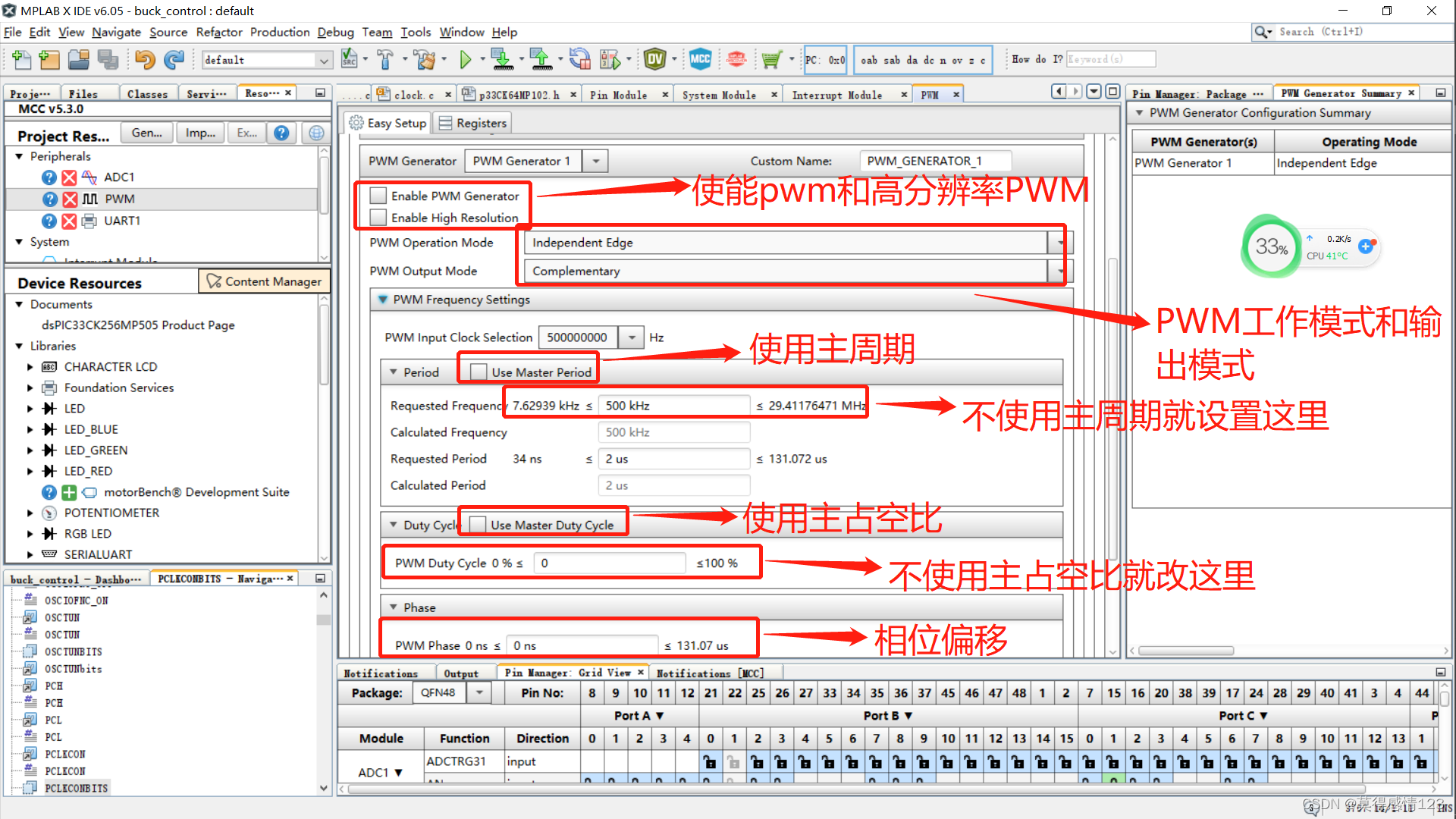This screenshot has width=1456, height=819.
Task: Click the help icon beside ADC1
Action: coord(49,177)
